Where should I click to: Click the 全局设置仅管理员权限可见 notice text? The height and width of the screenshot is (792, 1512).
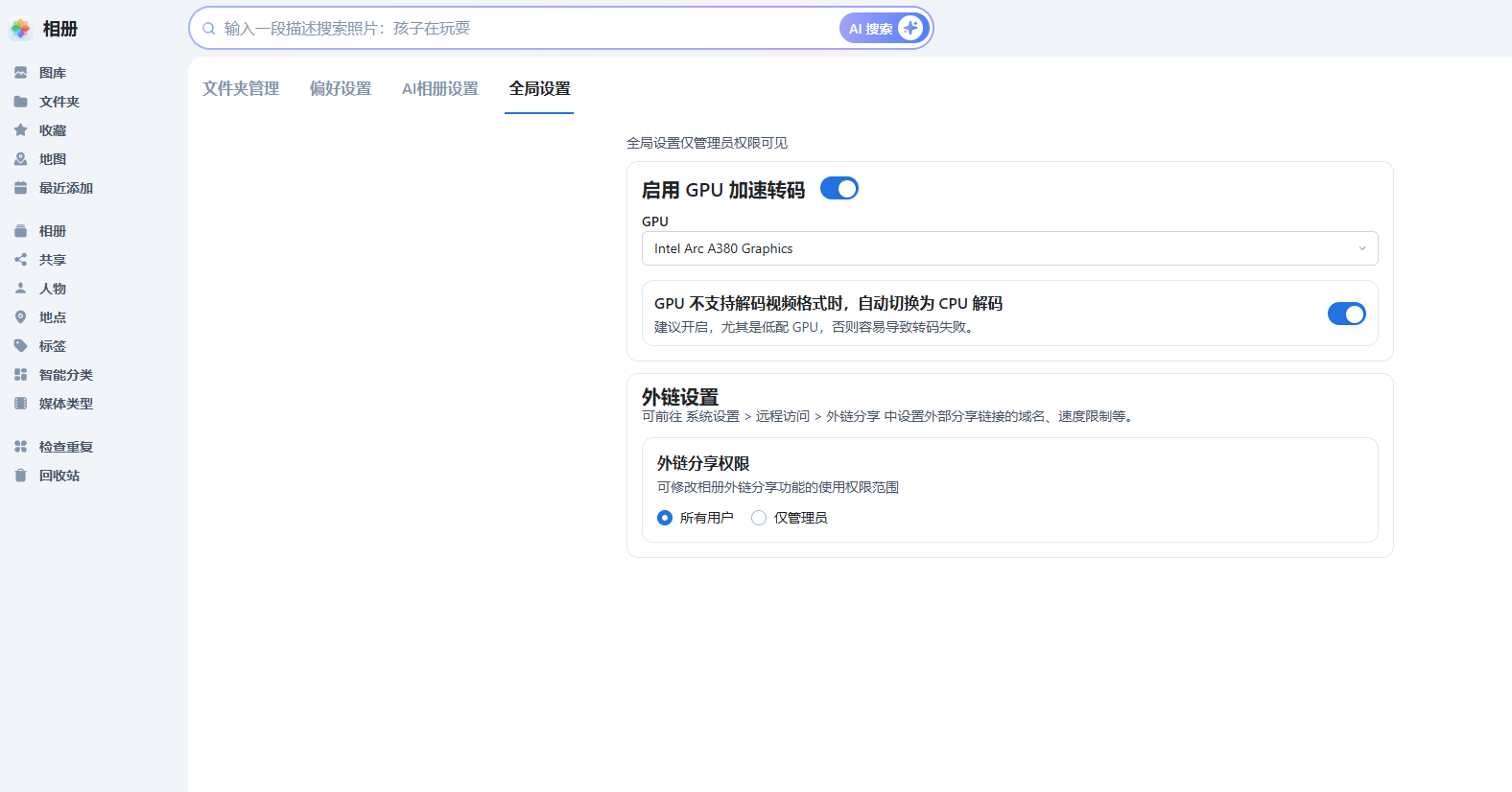click(707, 143)
